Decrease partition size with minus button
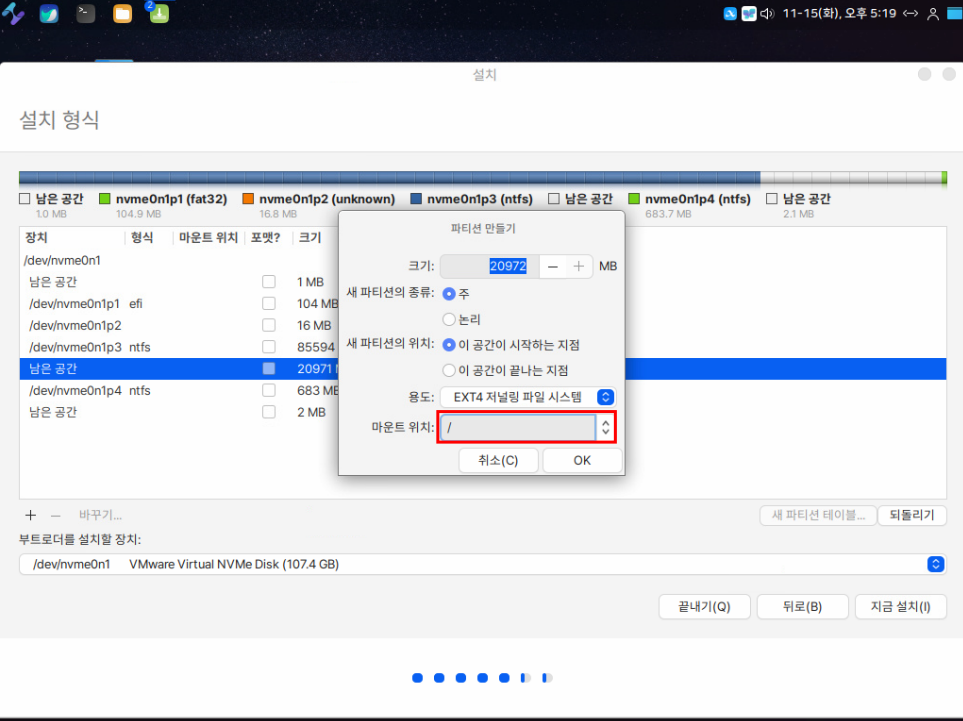 pos(552,267)
